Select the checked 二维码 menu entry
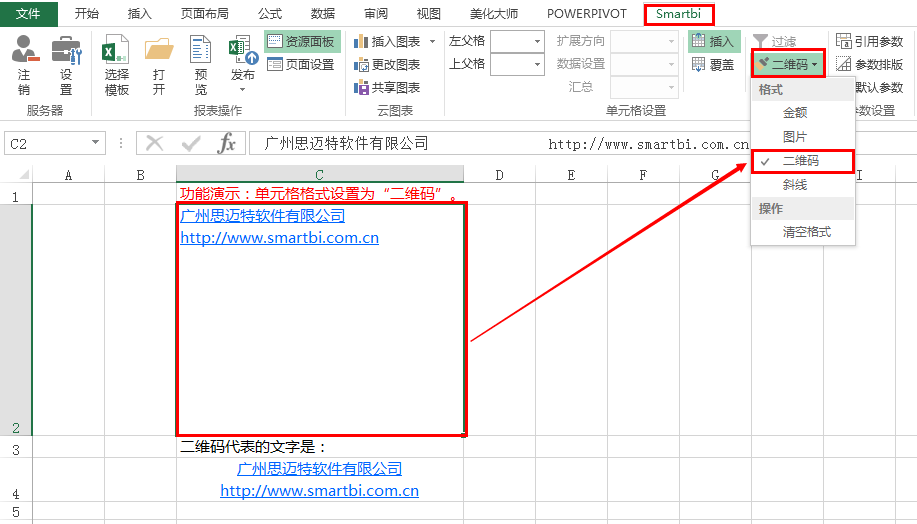 pos(802,161)
